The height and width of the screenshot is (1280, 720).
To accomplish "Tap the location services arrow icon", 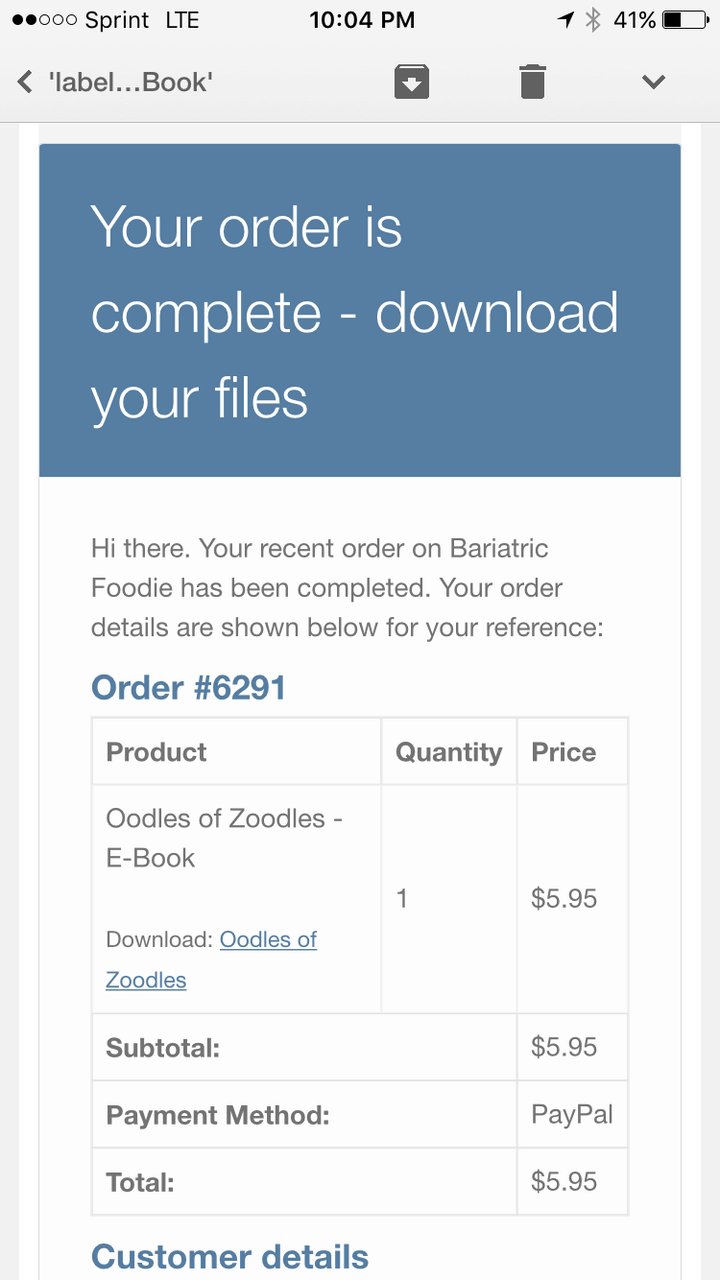I will (566, 20).
